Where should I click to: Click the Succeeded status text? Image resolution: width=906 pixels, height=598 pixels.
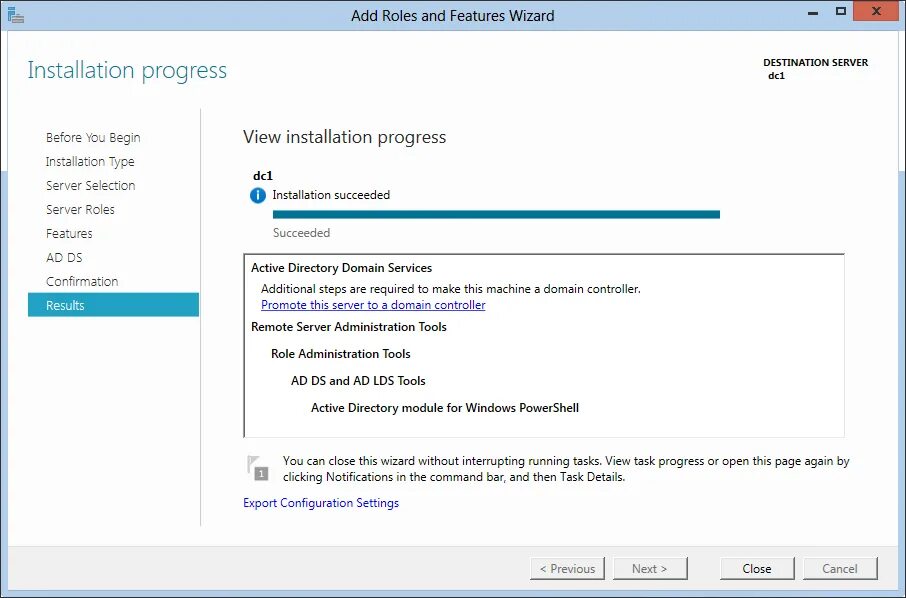[302, 233]
